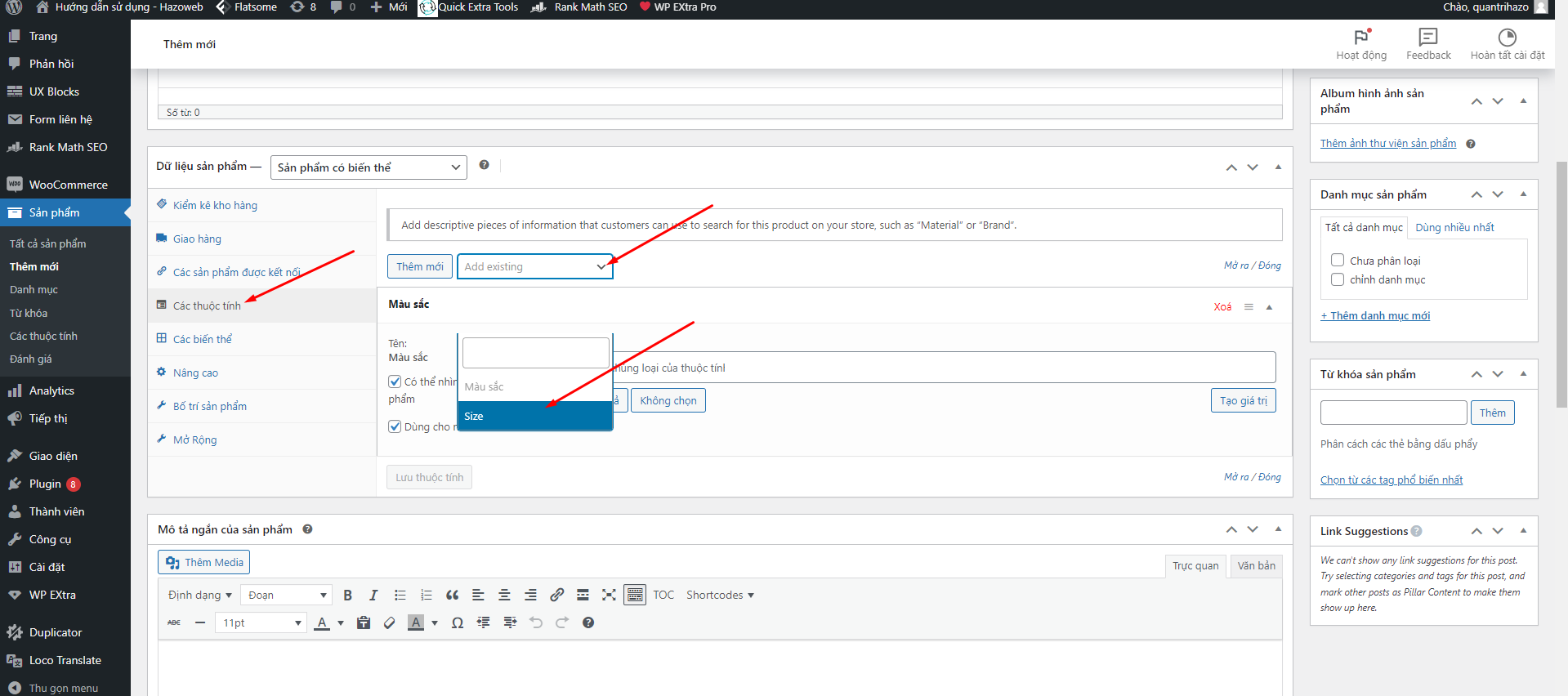The image size is (1568, 696).
Task: Insert a blockquote in the editor
Action: (x=452, y=596)
